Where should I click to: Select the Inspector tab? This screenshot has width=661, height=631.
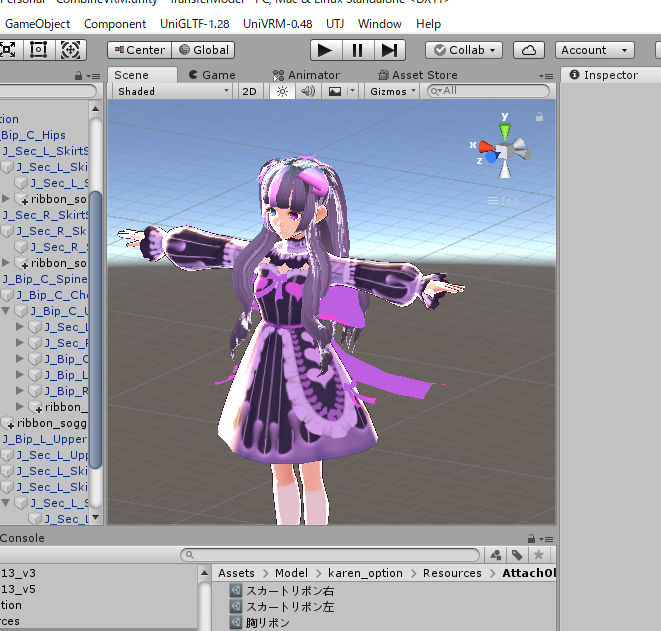[x=603, y=75]
